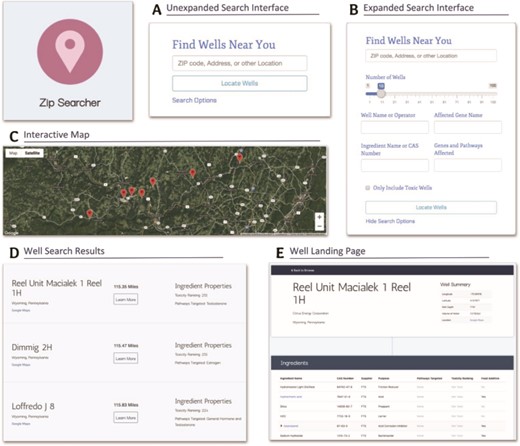Focus ZIP code field in expanded search panel
Image resolution: width=520 pixels, height=446 pixels.
tap(431, 56)
